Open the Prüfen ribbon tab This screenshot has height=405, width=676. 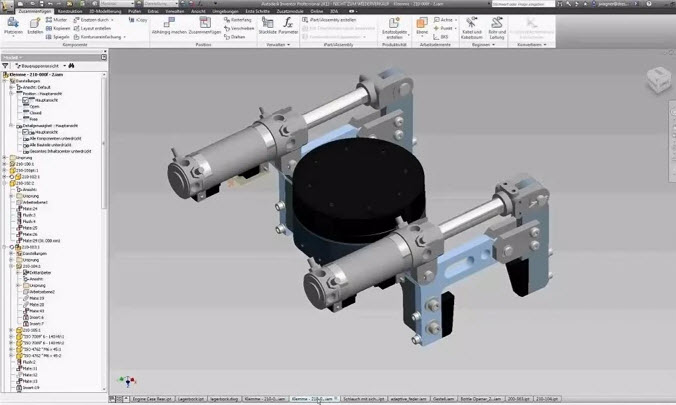tap(135, 11)
